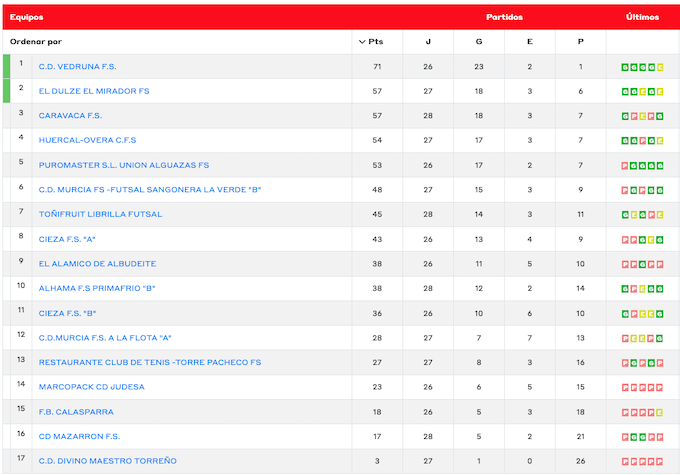
Task: Click the first yellow badge for C.D. Murcia La Flota
Action: 634,338
